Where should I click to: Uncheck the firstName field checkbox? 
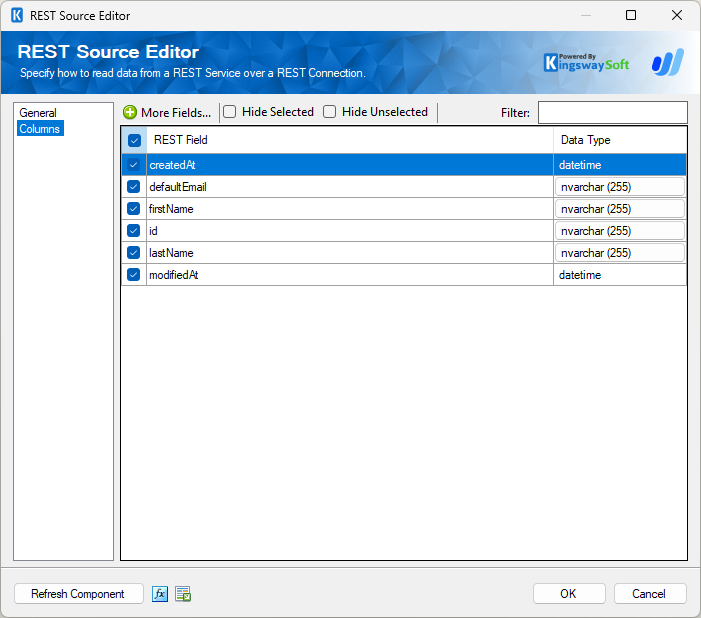[x=133, y=208]
